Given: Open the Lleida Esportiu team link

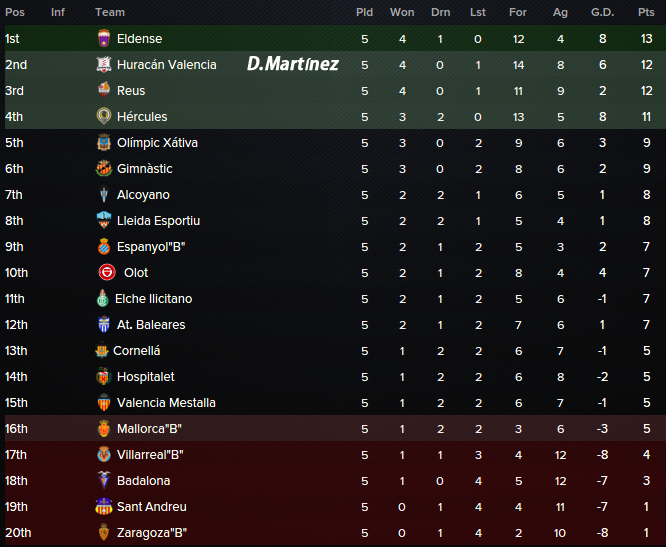Looking at the screenshot, I should 158,221.
